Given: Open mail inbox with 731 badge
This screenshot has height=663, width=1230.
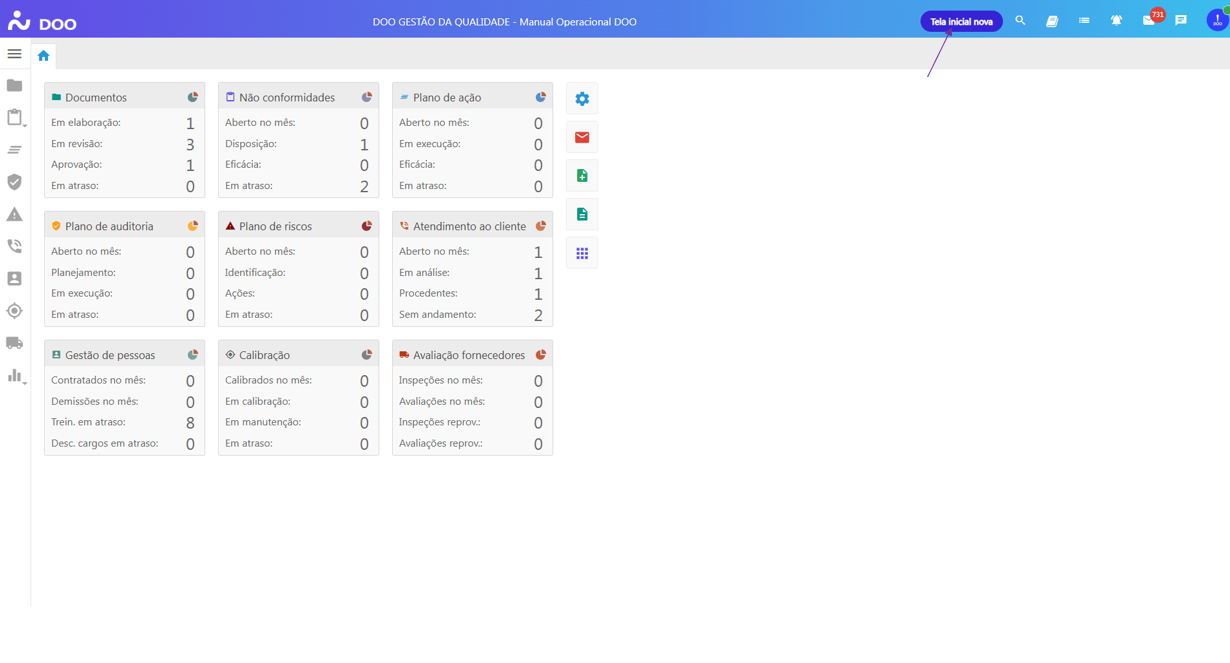Looking at the screenshot, I should pyautogui.click(x=1149, y=20).
